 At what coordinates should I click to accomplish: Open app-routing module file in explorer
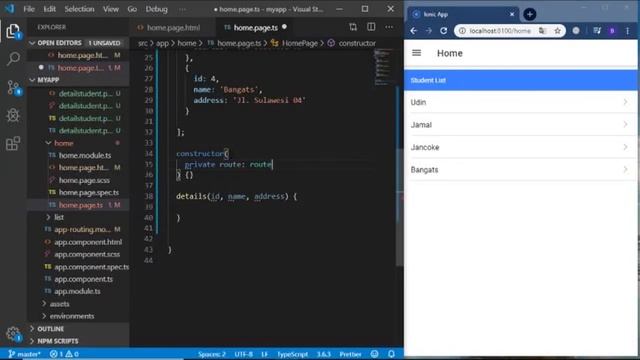pyautogui.click(x=82, y=230)
